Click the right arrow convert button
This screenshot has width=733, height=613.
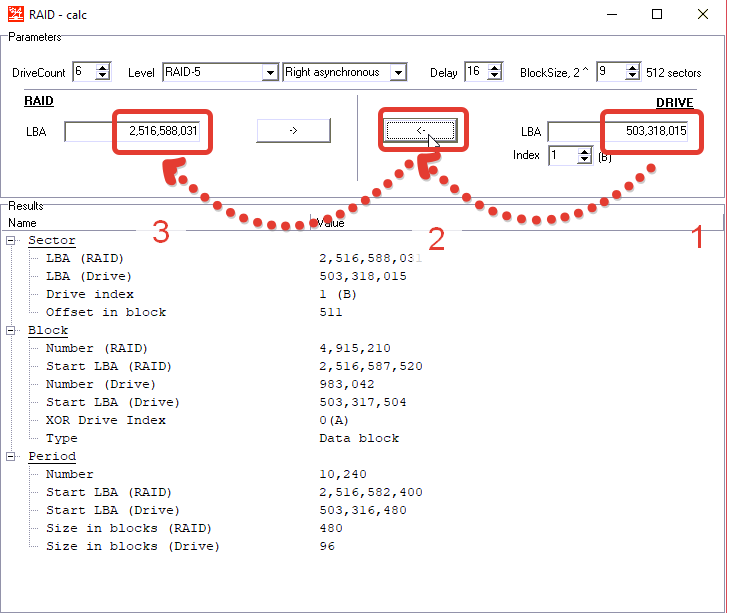pyautogui.click(x=293, y=130)
